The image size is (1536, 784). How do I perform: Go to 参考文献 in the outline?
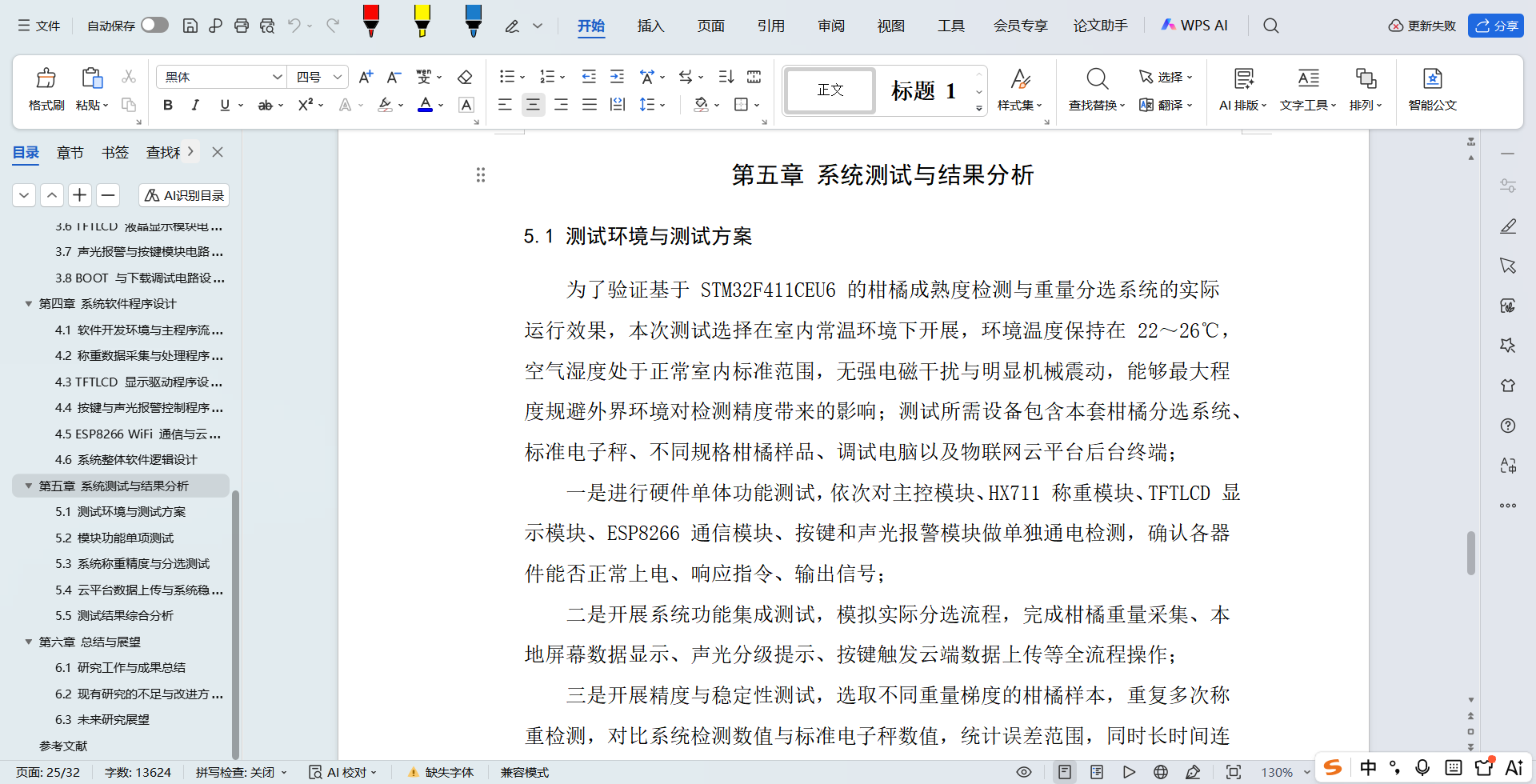tap(63, 746)
